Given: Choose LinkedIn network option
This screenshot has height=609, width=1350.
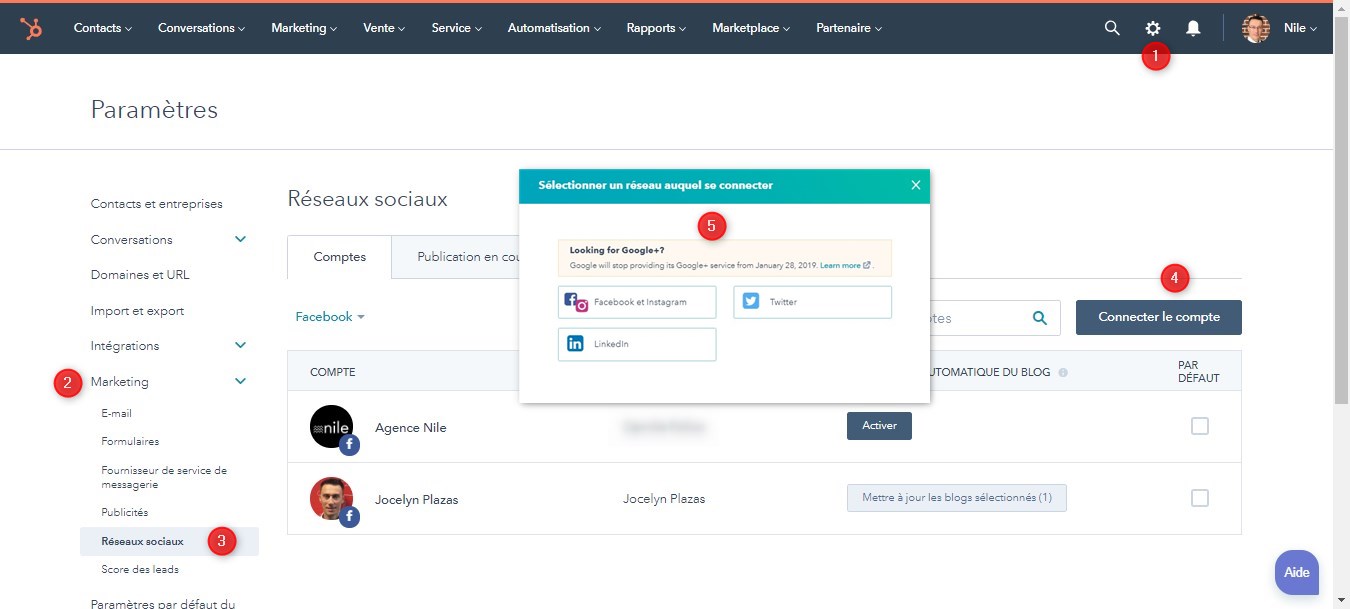Looking at the screenshot, I should tap(637, 344).
